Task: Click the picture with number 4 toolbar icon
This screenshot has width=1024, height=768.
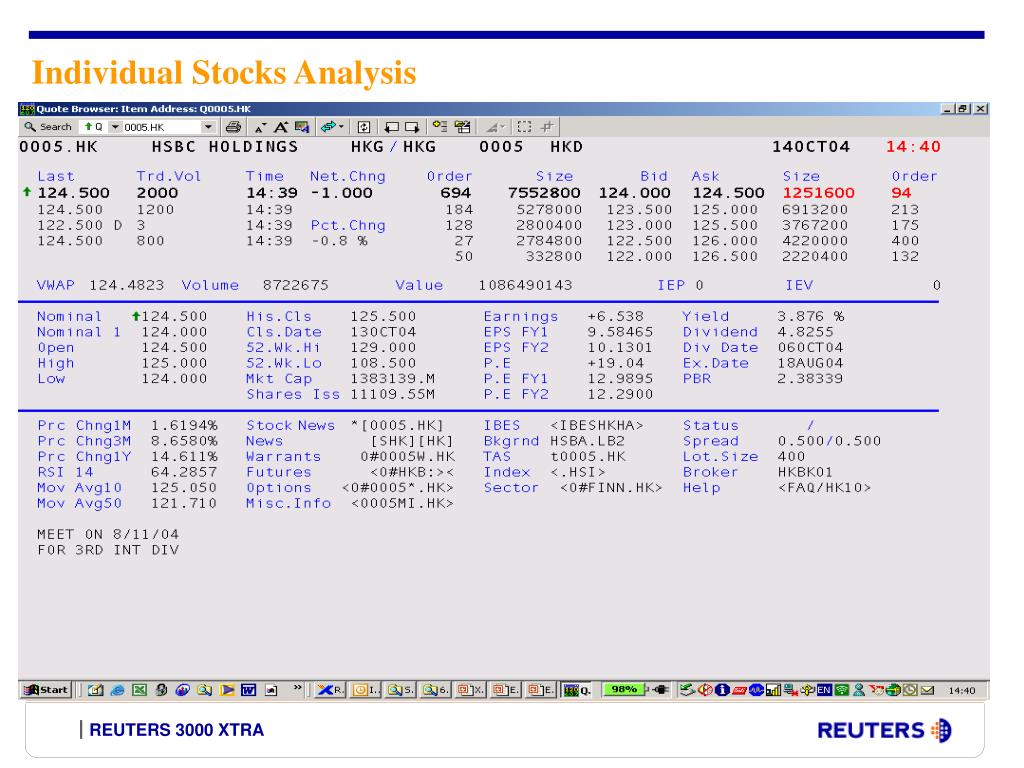Action: tap(302, 127)
